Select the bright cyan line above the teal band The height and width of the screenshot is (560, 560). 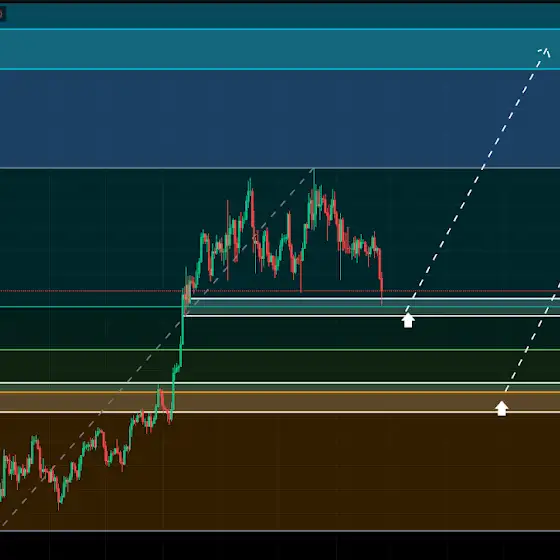click(x=280, y=29)
